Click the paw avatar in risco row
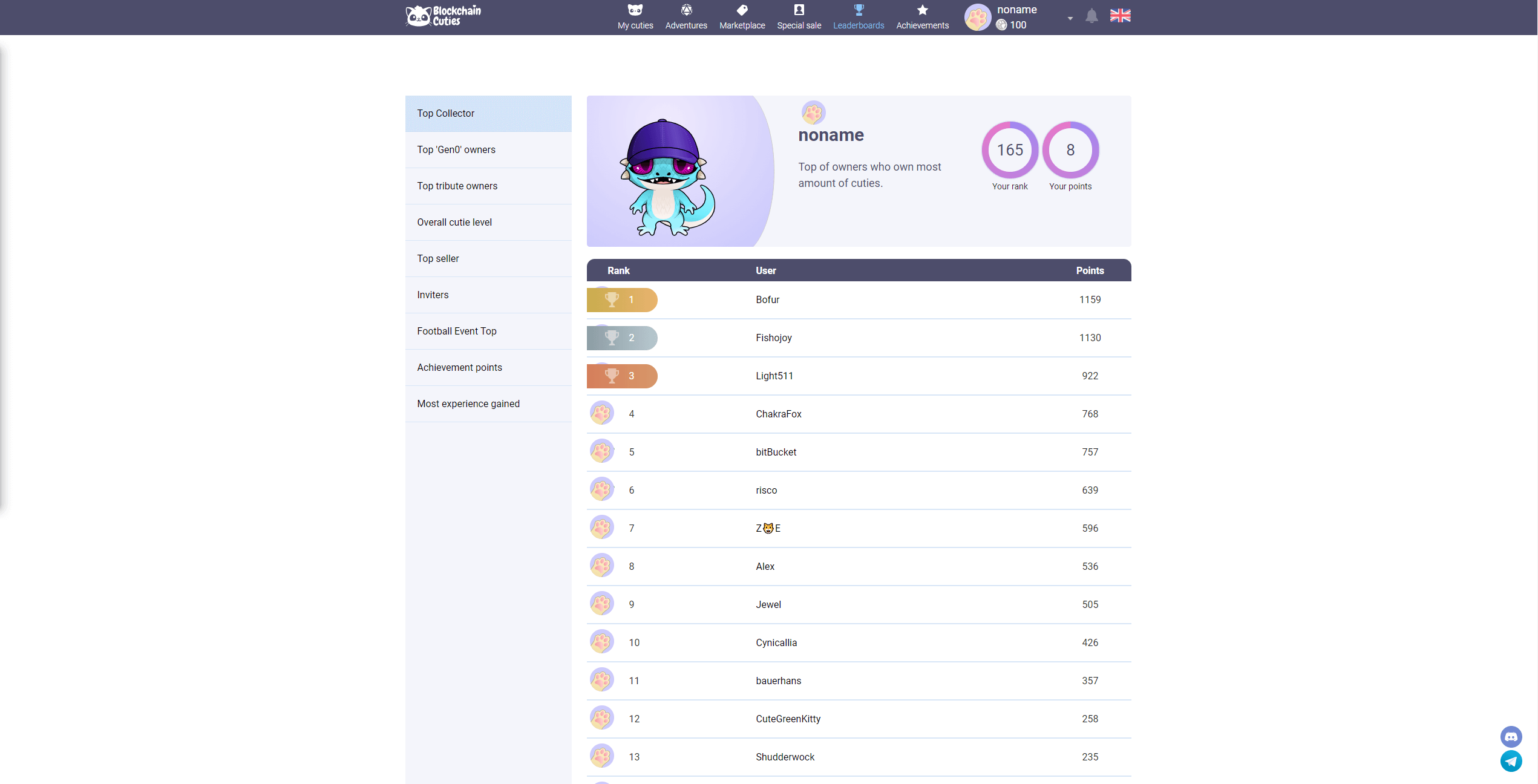Image resolution: width=1538 pixels, height=784 pixels. 601,489
